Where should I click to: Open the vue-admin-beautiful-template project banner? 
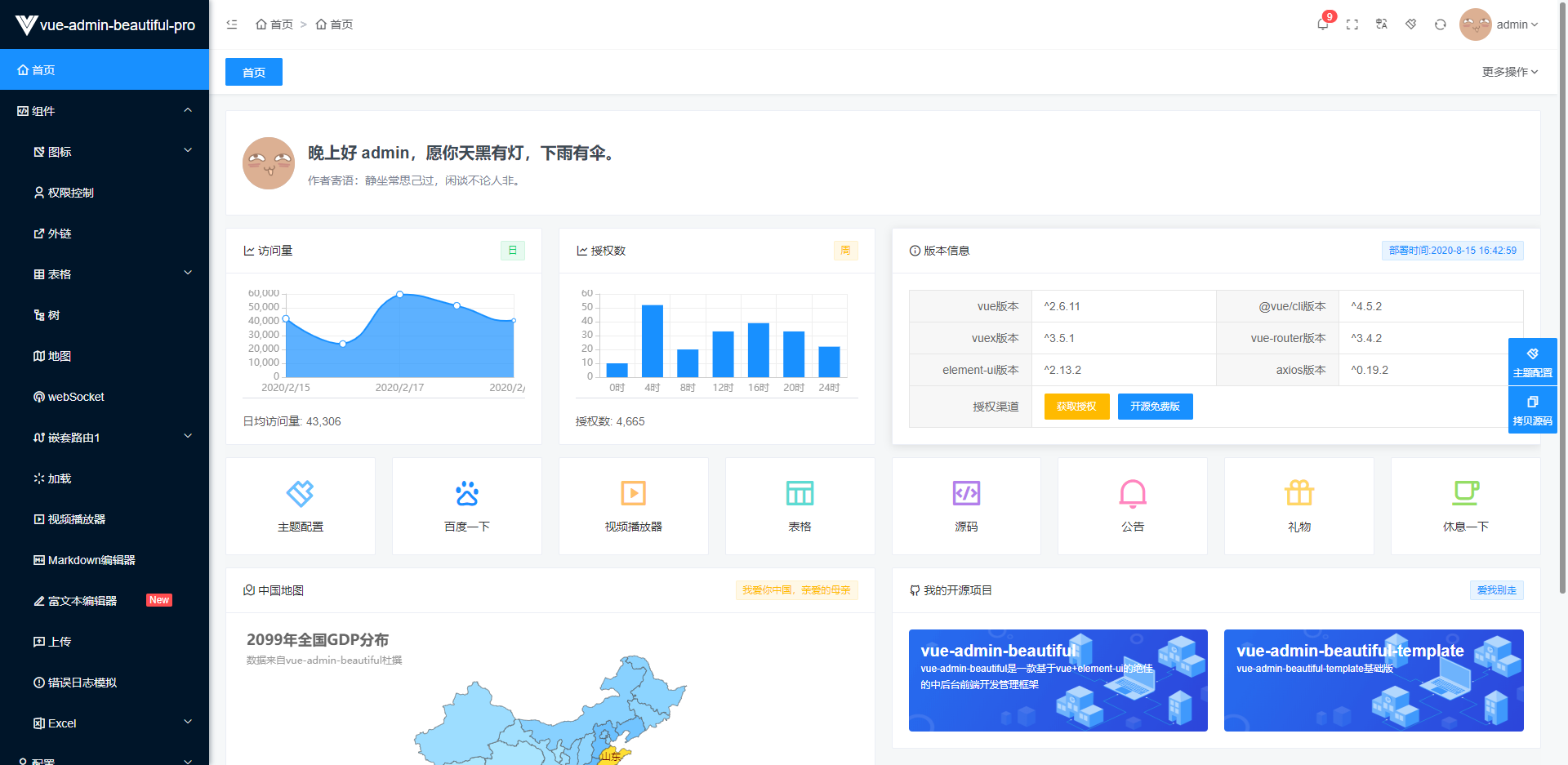click(1374, 680)
